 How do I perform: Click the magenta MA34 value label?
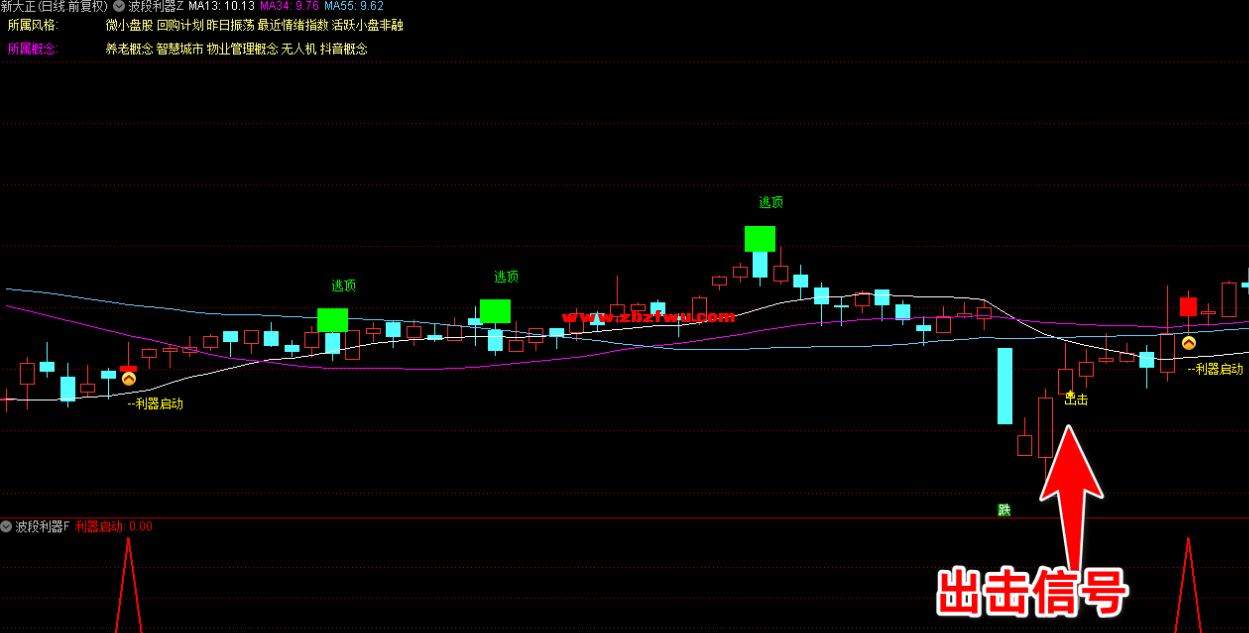289,6
